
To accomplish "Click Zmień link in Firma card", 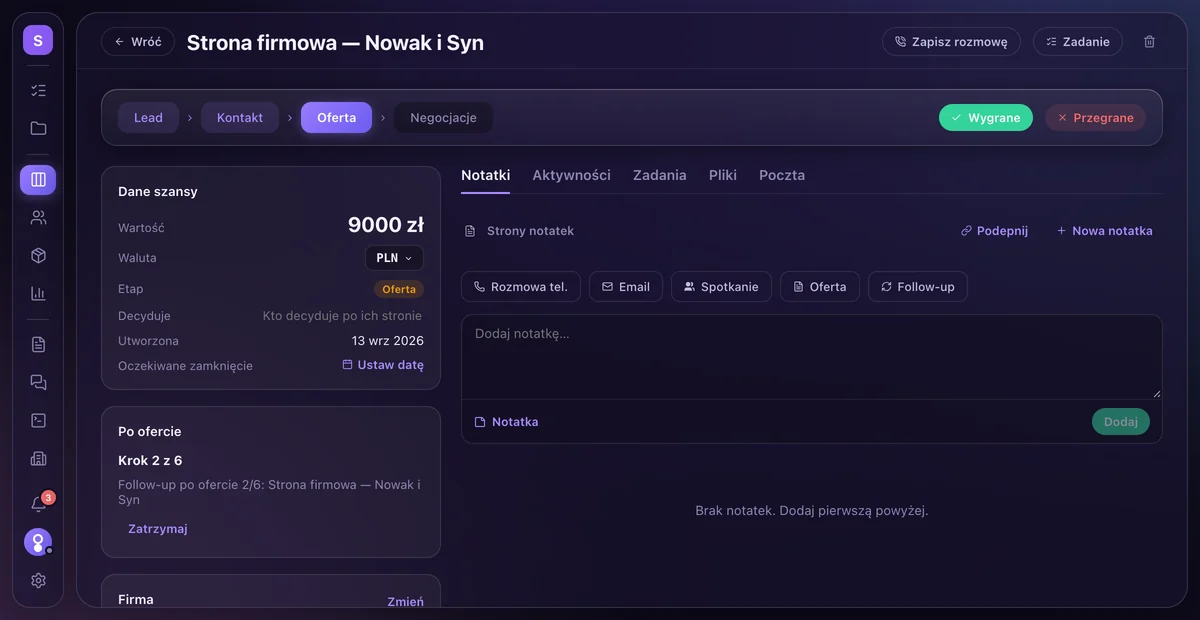I will (405, 602).
